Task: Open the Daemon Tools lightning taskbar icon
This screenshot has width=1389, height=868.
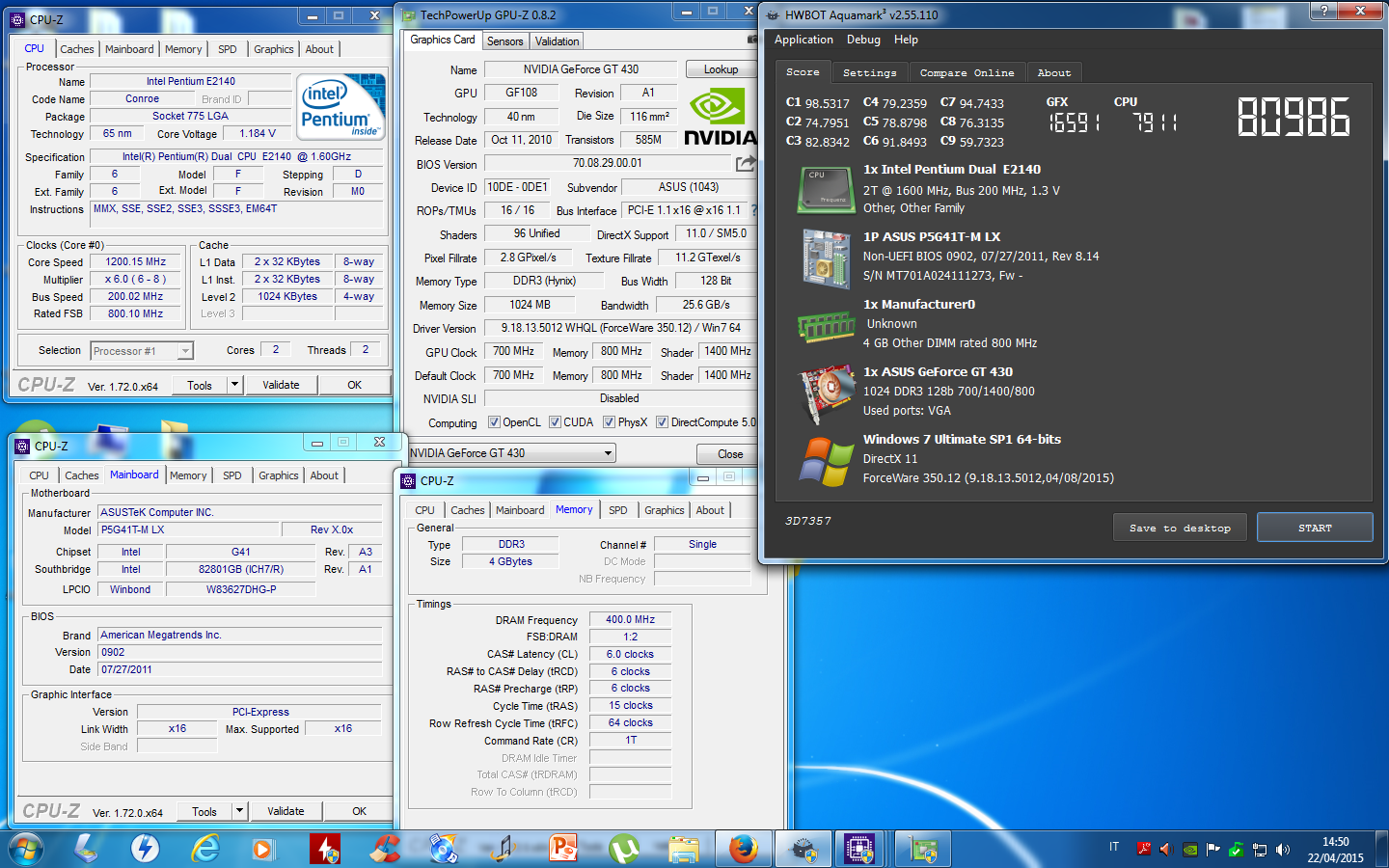Action: [x=145, y=849]
